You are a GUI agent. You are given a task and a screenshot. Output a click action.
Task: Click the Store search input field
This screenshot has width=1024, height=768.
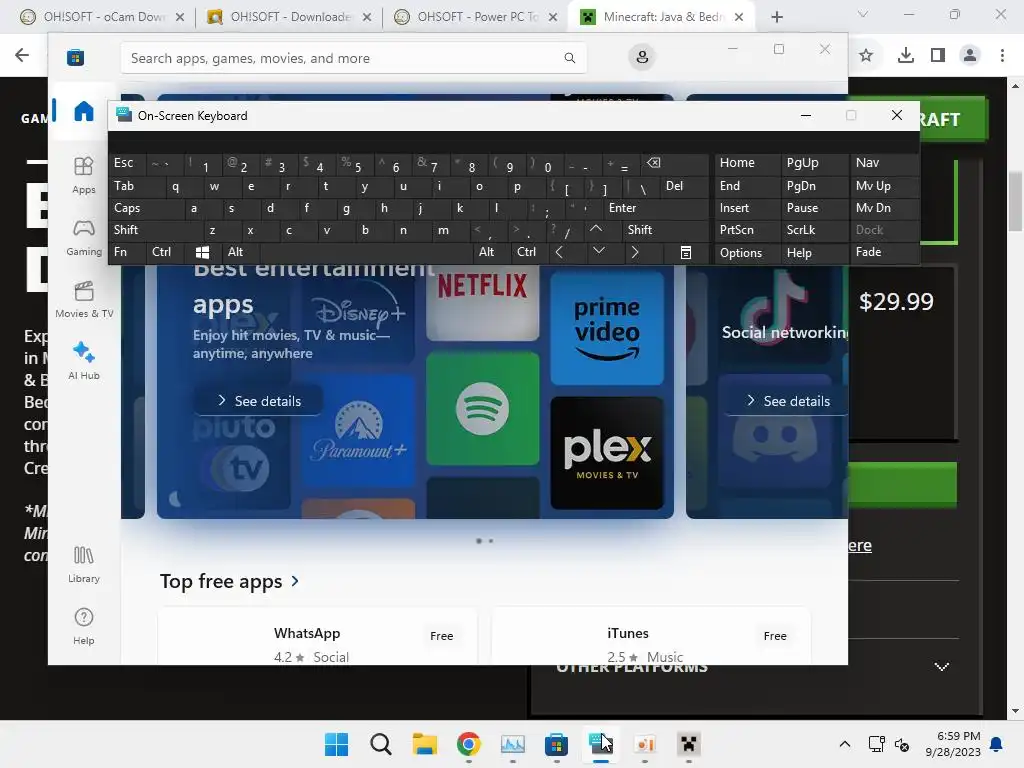click(353, 58)
